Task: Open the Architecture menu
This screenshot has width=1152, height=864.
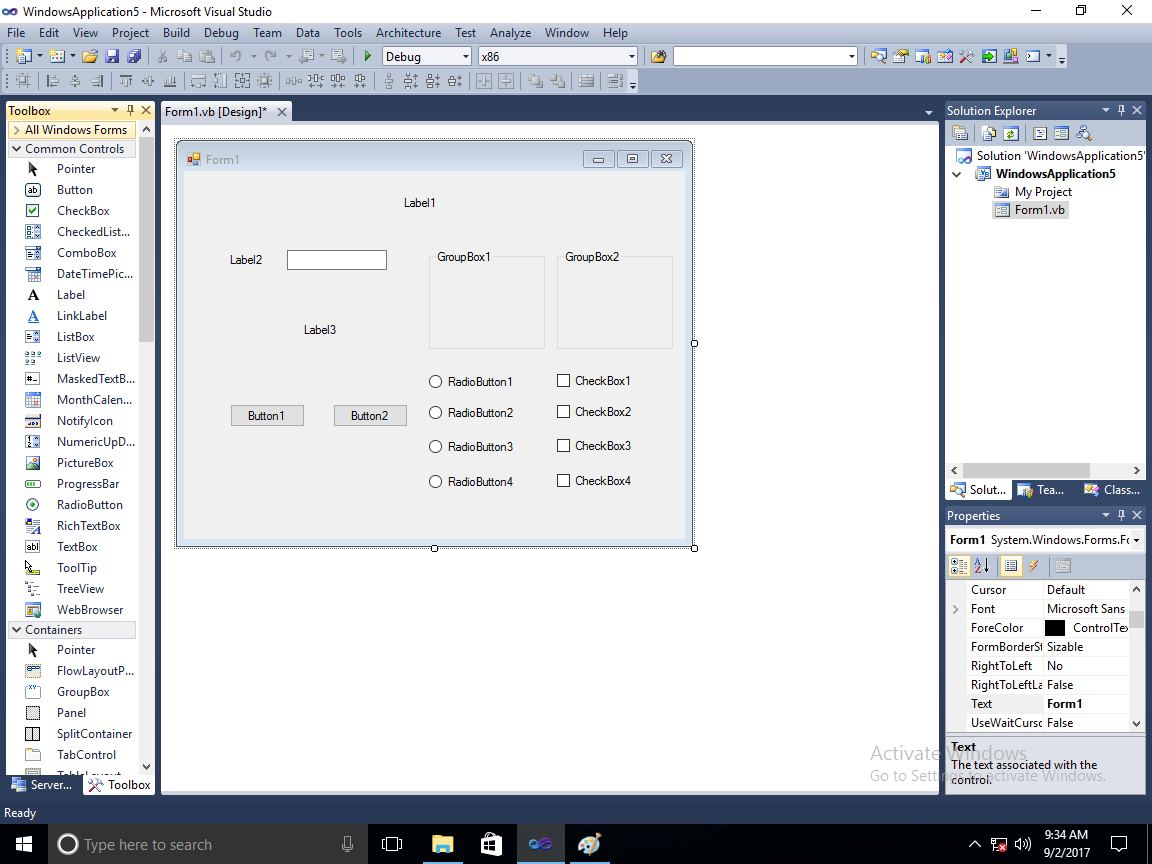Action: (x=408, y=32)
